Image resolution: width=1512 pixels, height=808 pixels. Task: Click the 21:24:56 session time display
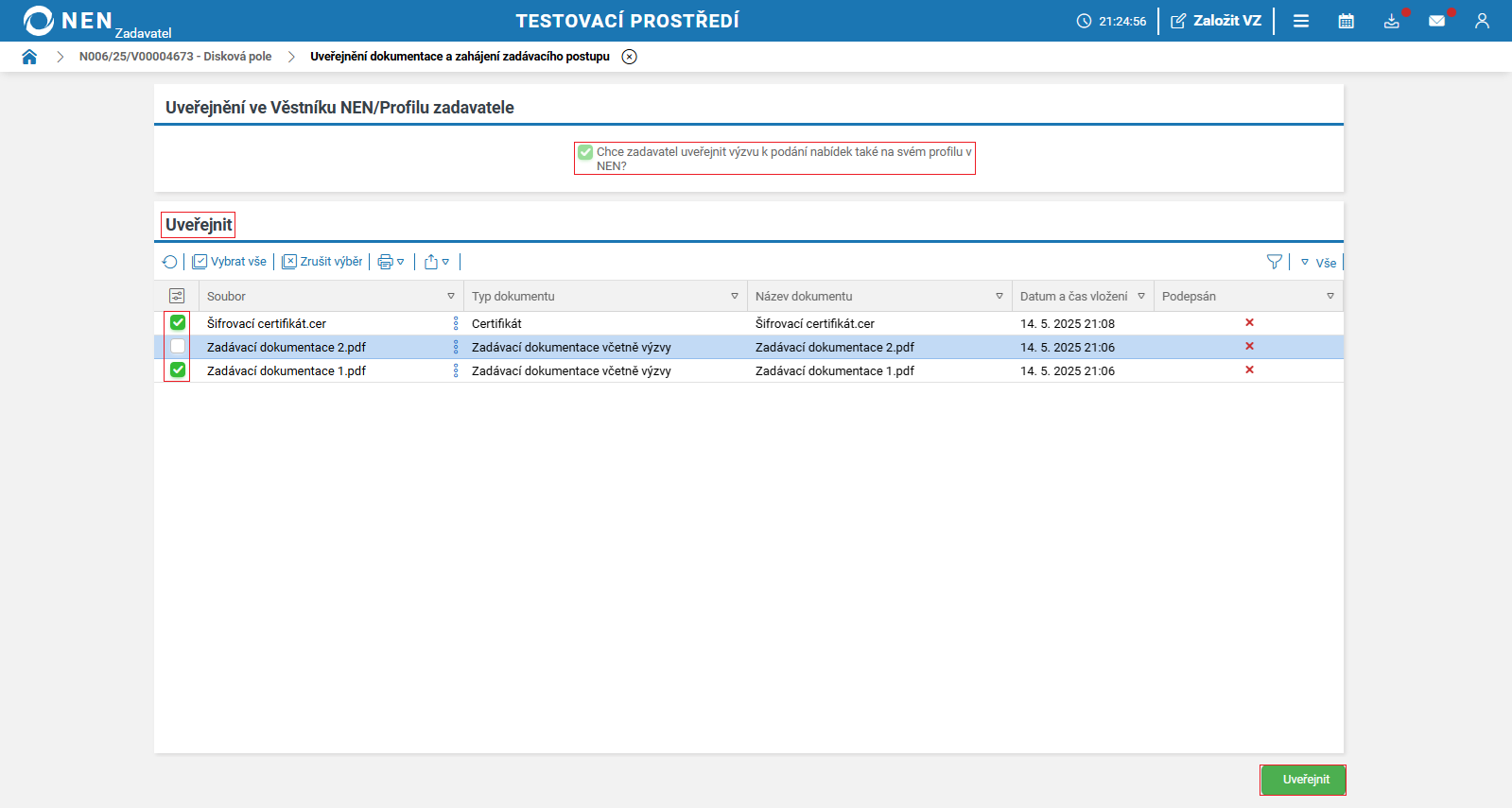click(1122, 21)
